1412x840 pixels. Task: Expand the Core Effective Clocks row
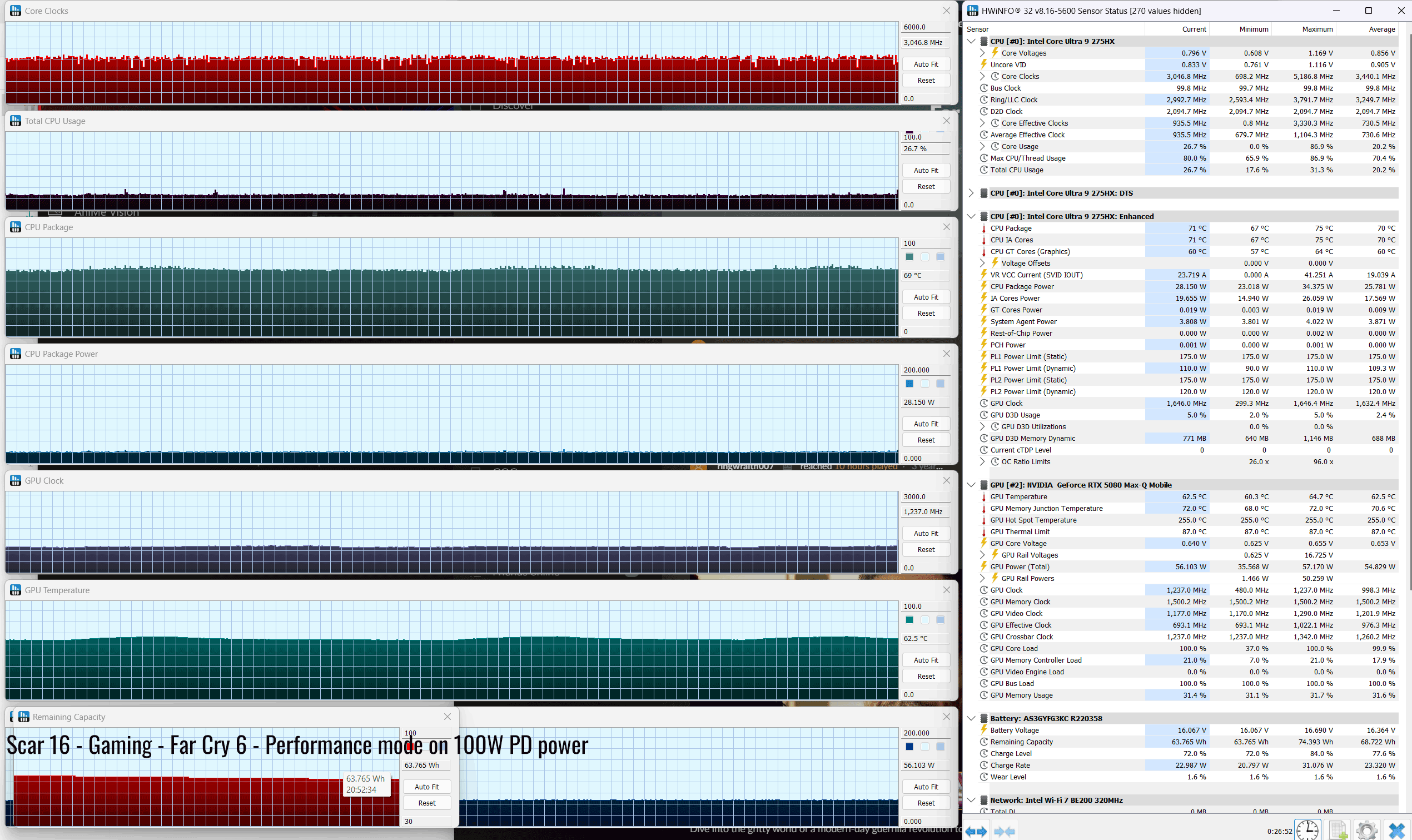tap(982, 123)
